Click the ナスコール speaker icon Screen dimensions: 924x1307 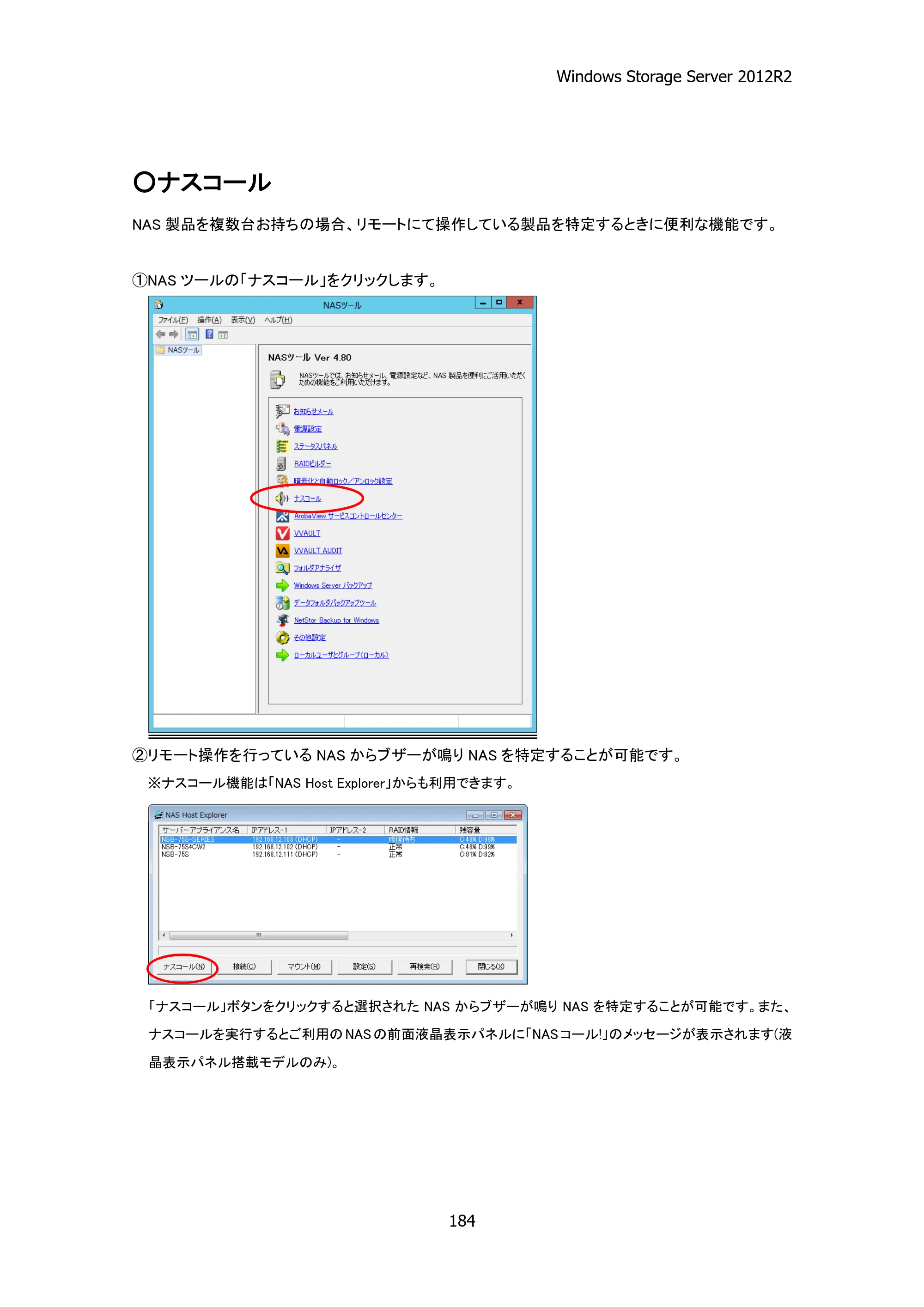(282, 498)
